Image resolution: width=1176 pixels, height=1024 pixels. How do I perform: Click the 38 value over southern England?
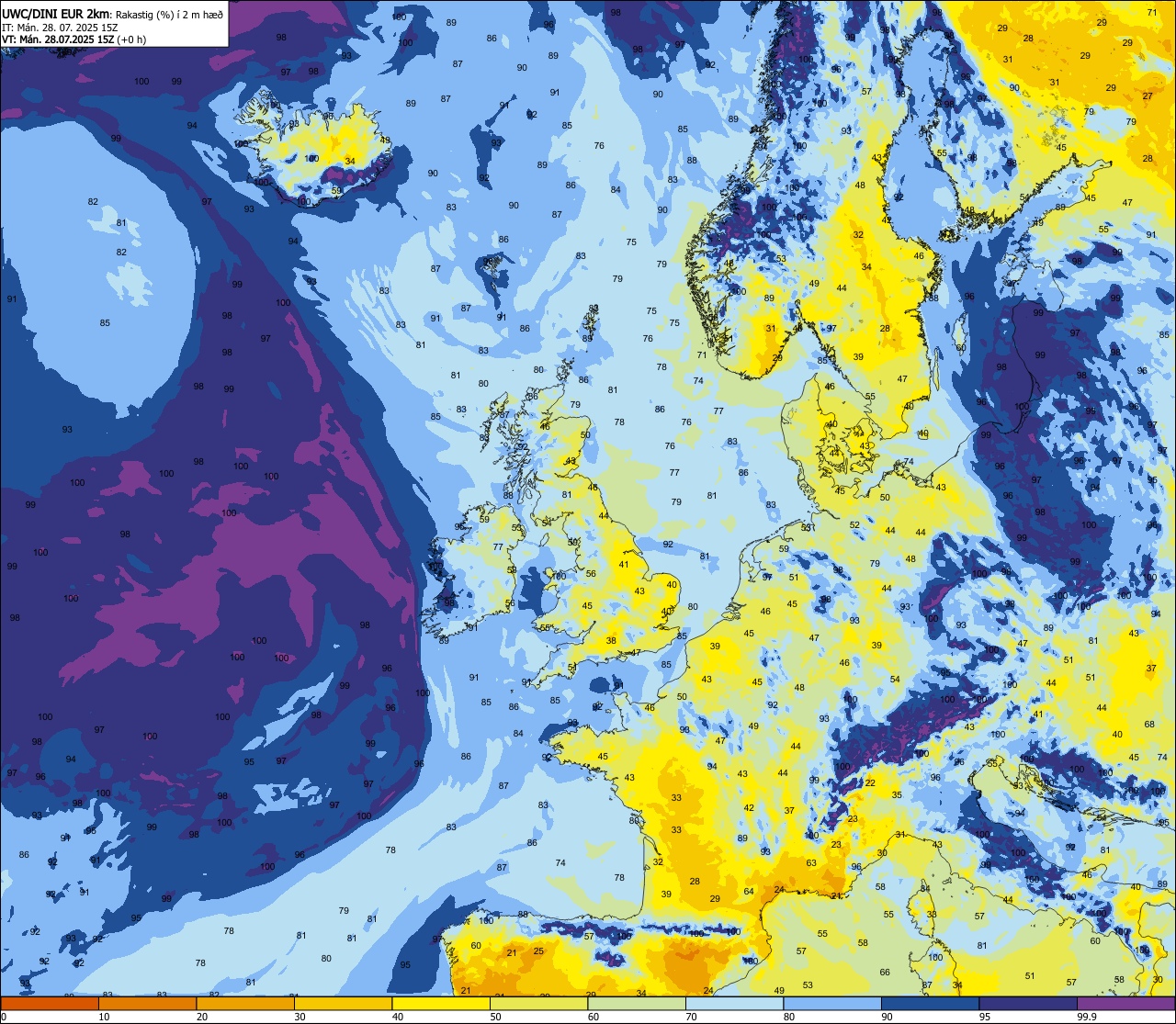pyautogui.click(x=611, y=641)
